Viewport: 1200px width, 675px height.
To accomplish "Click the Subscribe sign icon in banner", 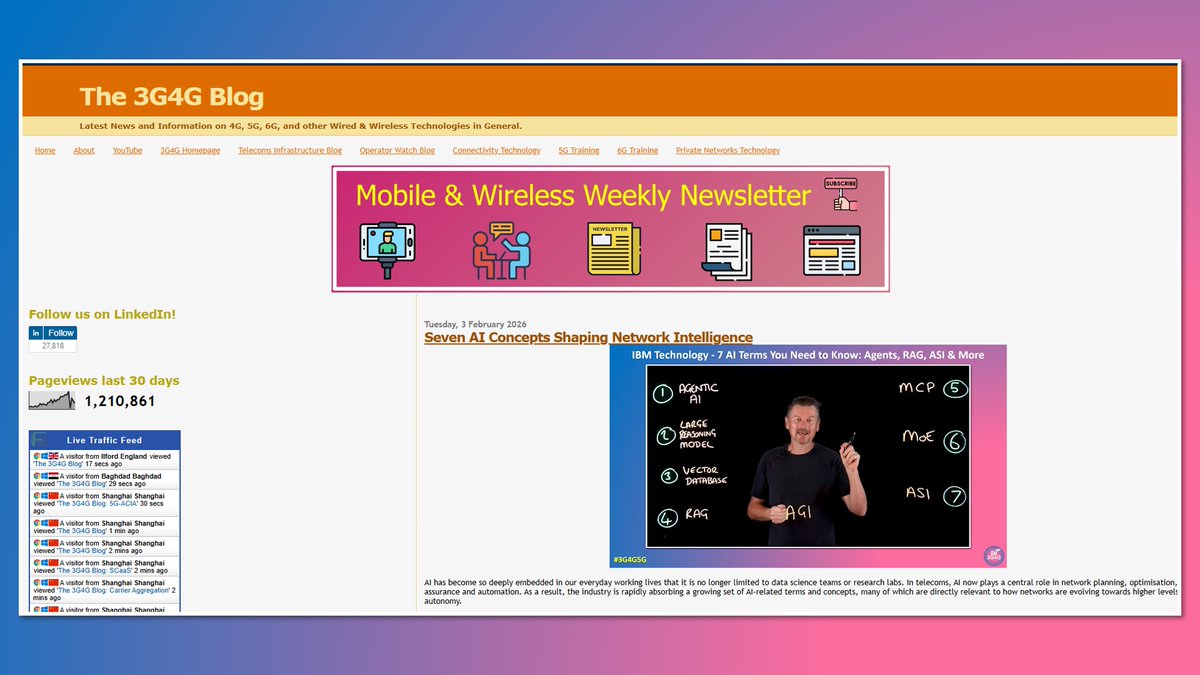I will click(841, 194).
